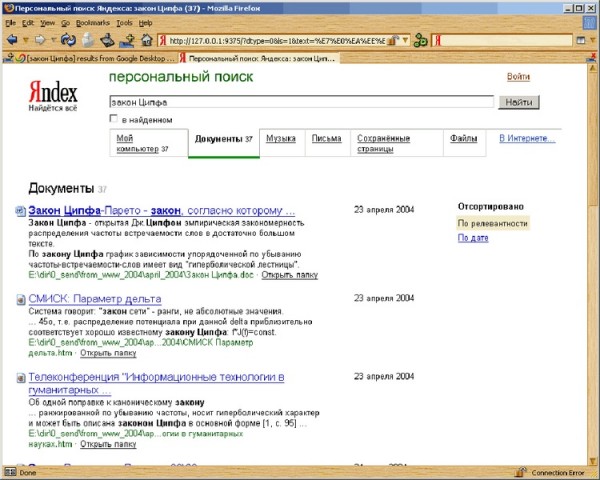Enable the 'в найденном' checkbox

[x=113, y=119]
